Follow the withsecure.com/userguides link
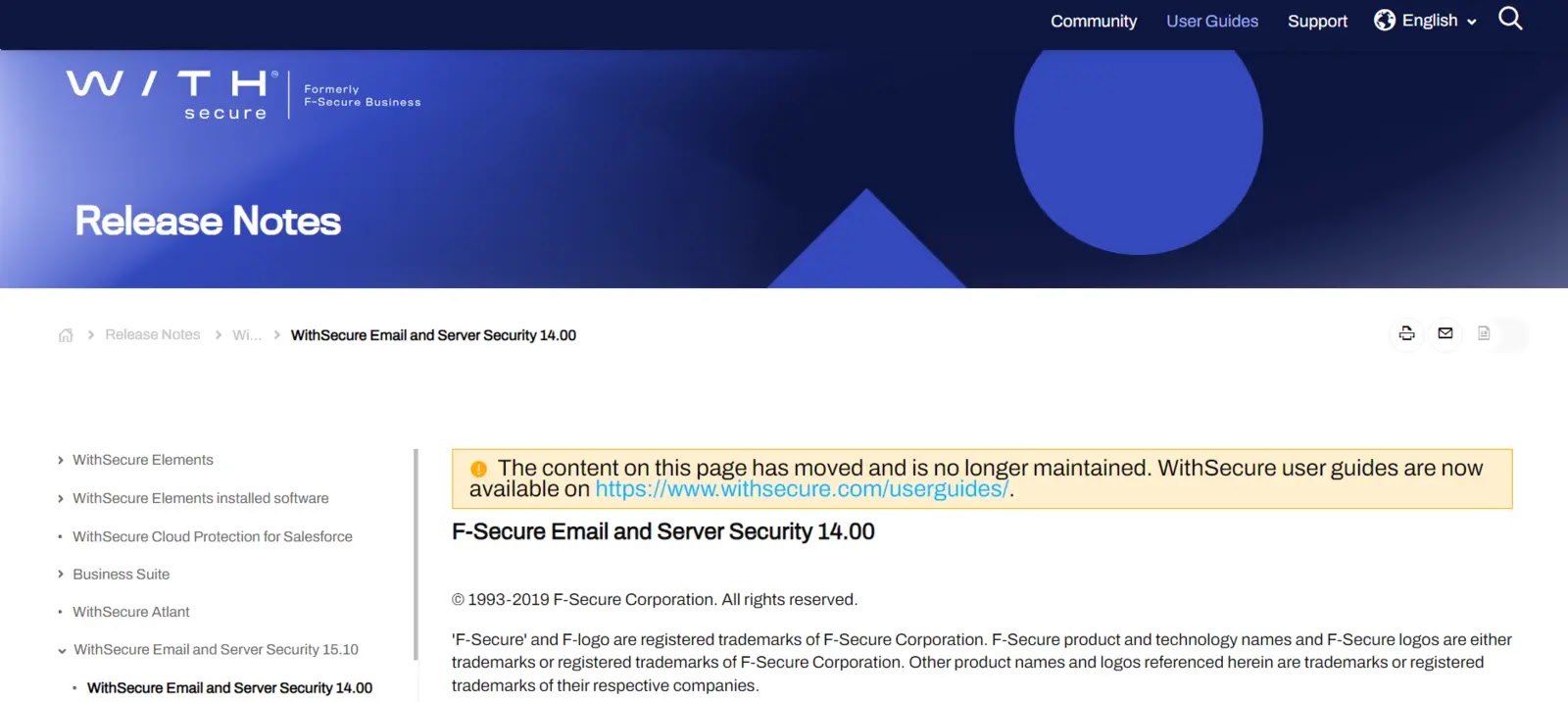1568x702 pixels. point(802,489)
